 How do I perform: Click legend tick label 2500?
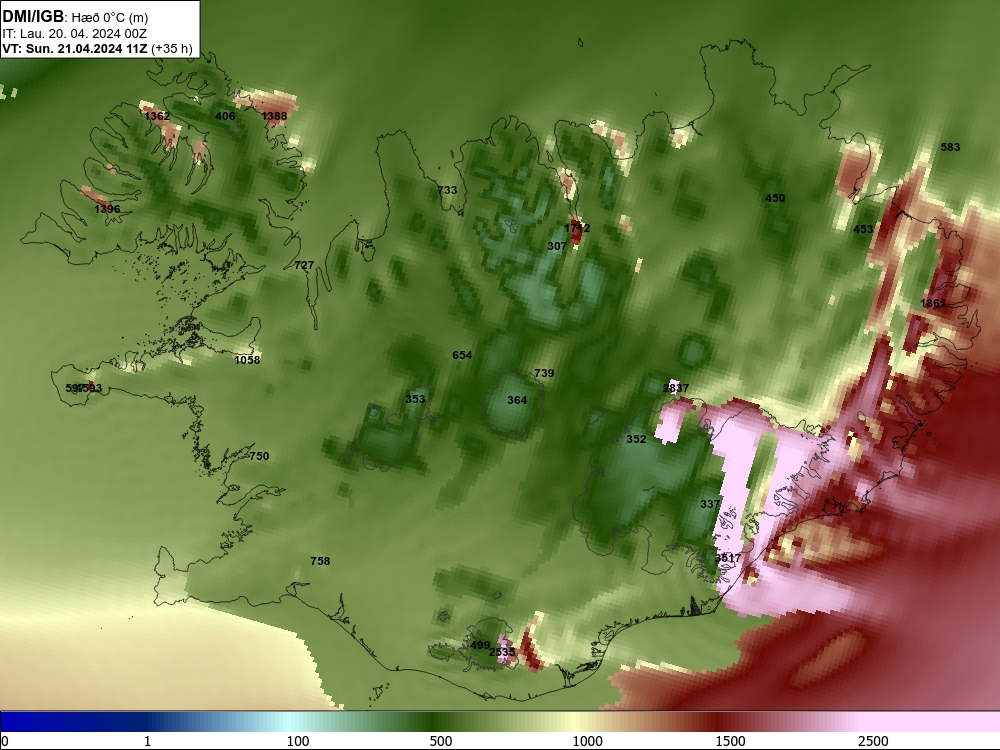(873, 741)
